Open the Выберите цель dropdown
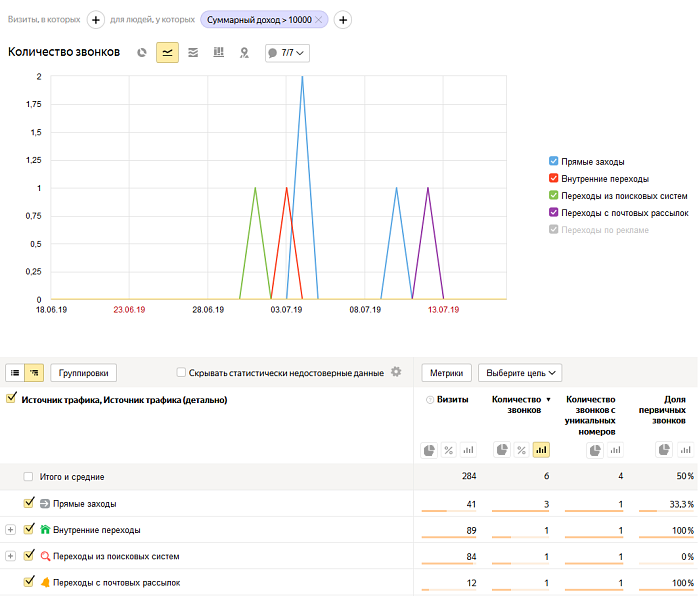The height and width of the screenshot is (596, 698). [520, 373]
